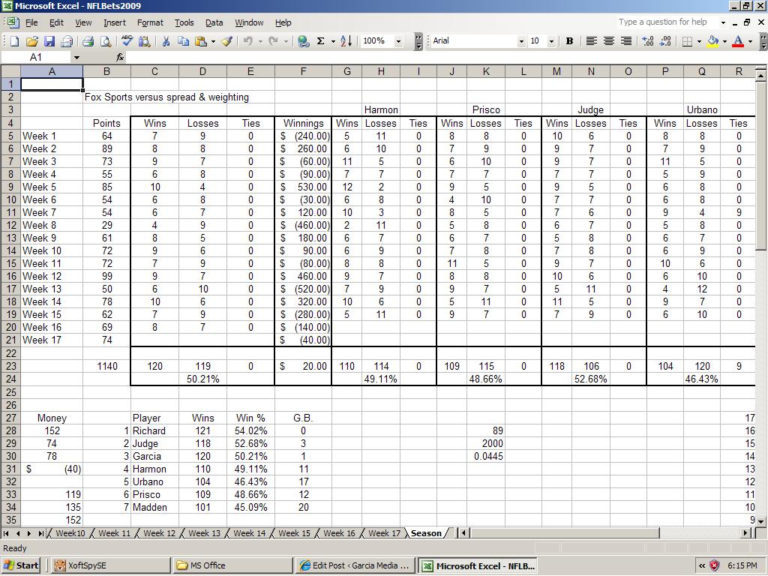Run Spelling check (ABC icon)

coord(127,42)
